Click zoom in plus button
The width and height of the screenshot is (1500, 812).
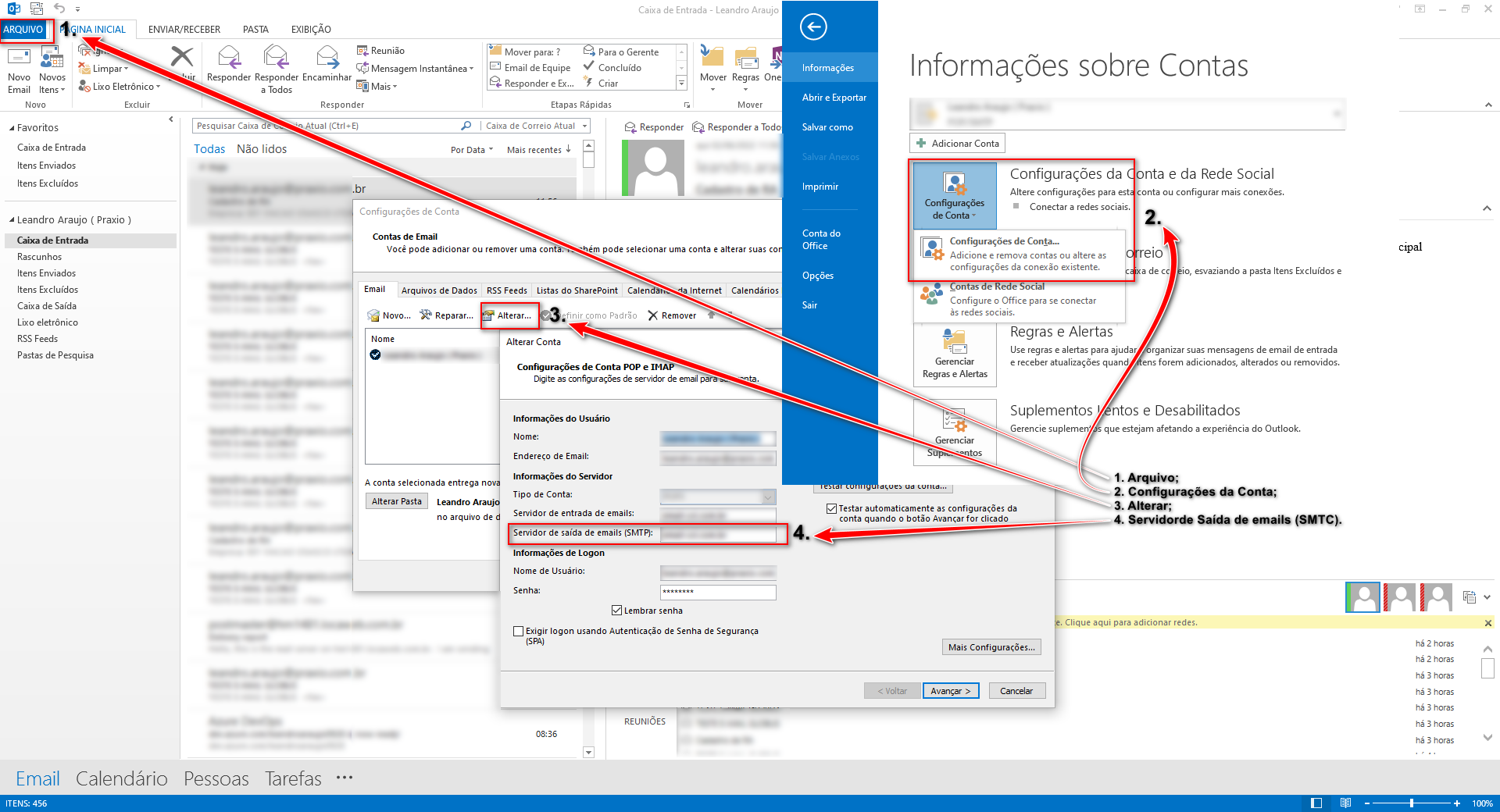pos(1457,803)
